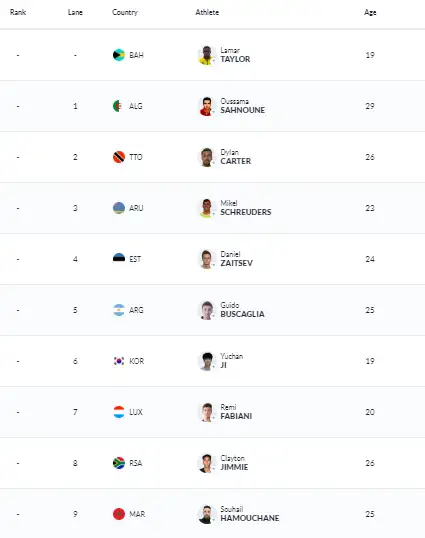
Task: Select the Estonia flag icon
Action: click(119, 259)
